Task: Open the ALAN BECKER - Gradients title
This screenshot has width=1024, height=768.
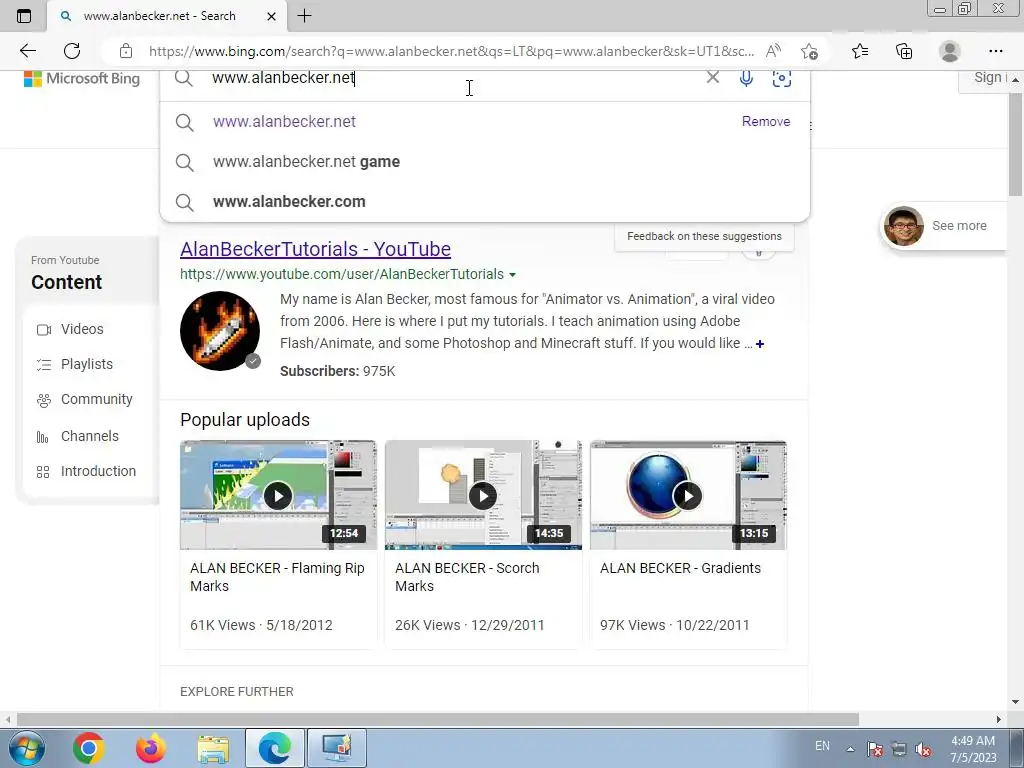Action: pos(680,568)
